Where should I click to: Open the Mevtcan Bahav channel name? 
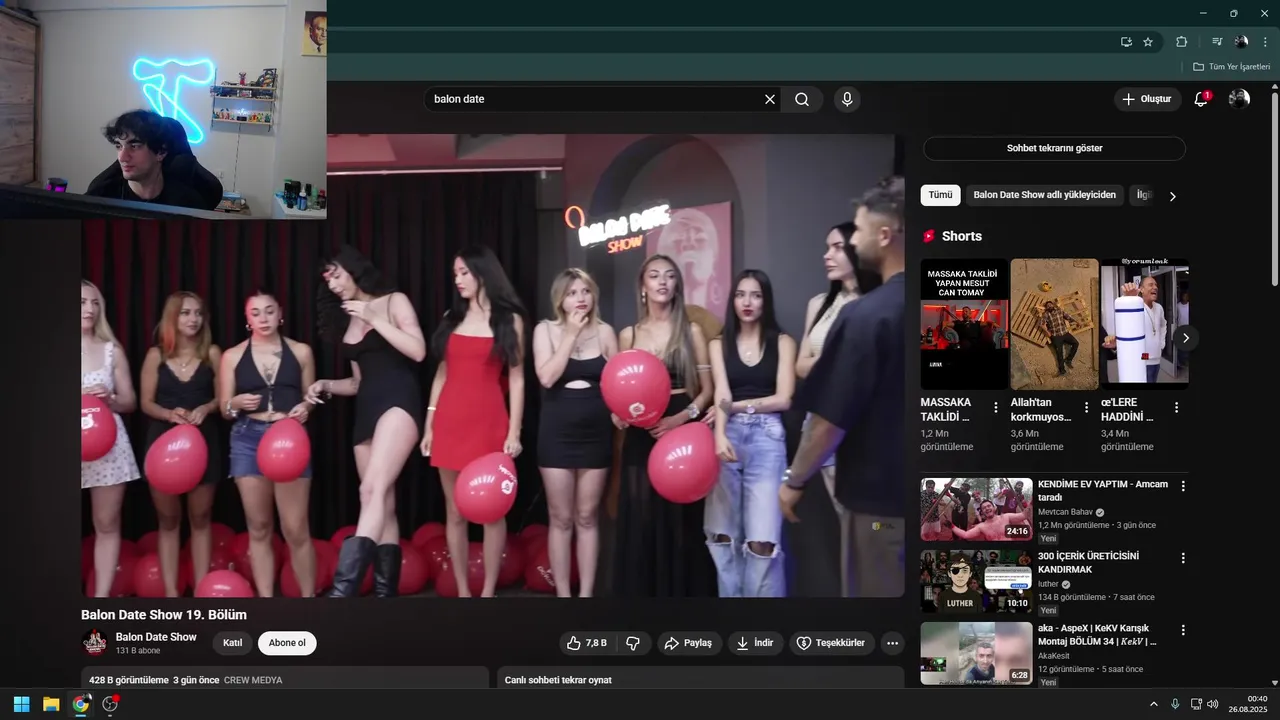click(x=1065, y=512)
